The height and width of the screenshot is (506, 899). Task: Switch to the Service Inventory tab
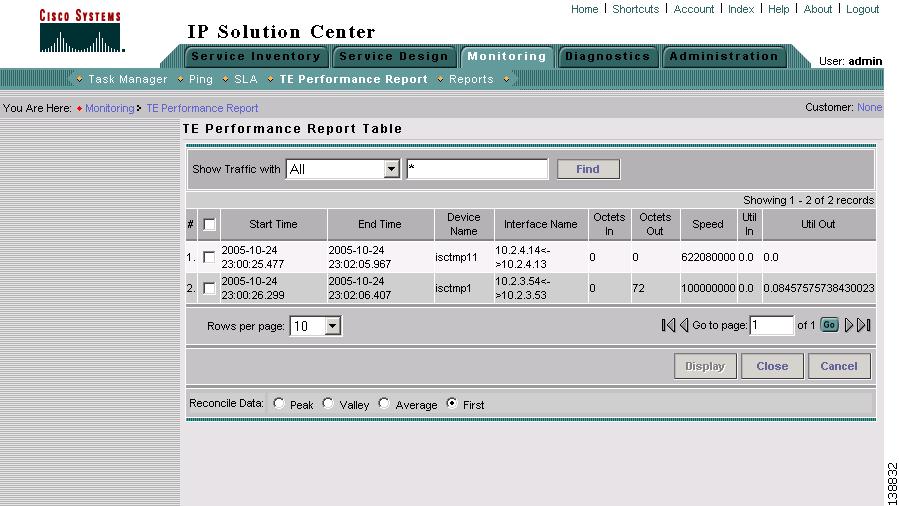[256, 56]
